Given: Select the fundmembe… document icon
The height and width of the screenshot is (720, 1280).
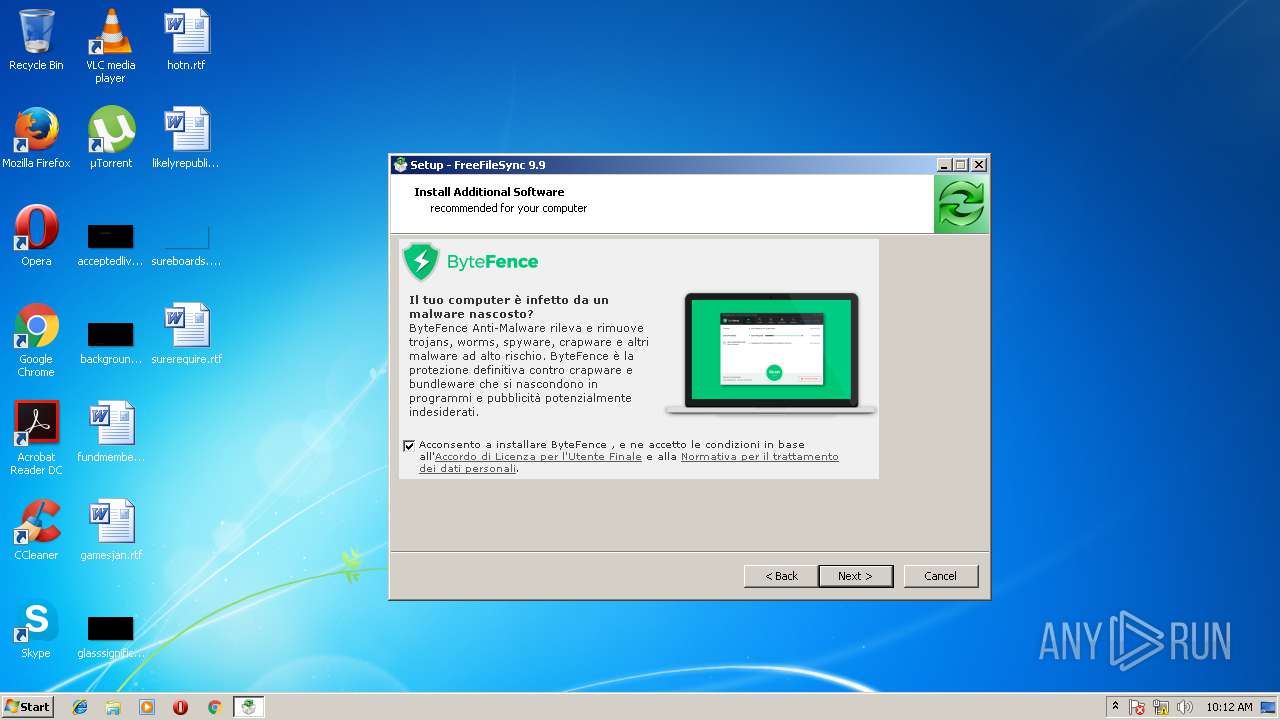Looking at the screenshot, I should pyautogui.click(x=110, y=432).
